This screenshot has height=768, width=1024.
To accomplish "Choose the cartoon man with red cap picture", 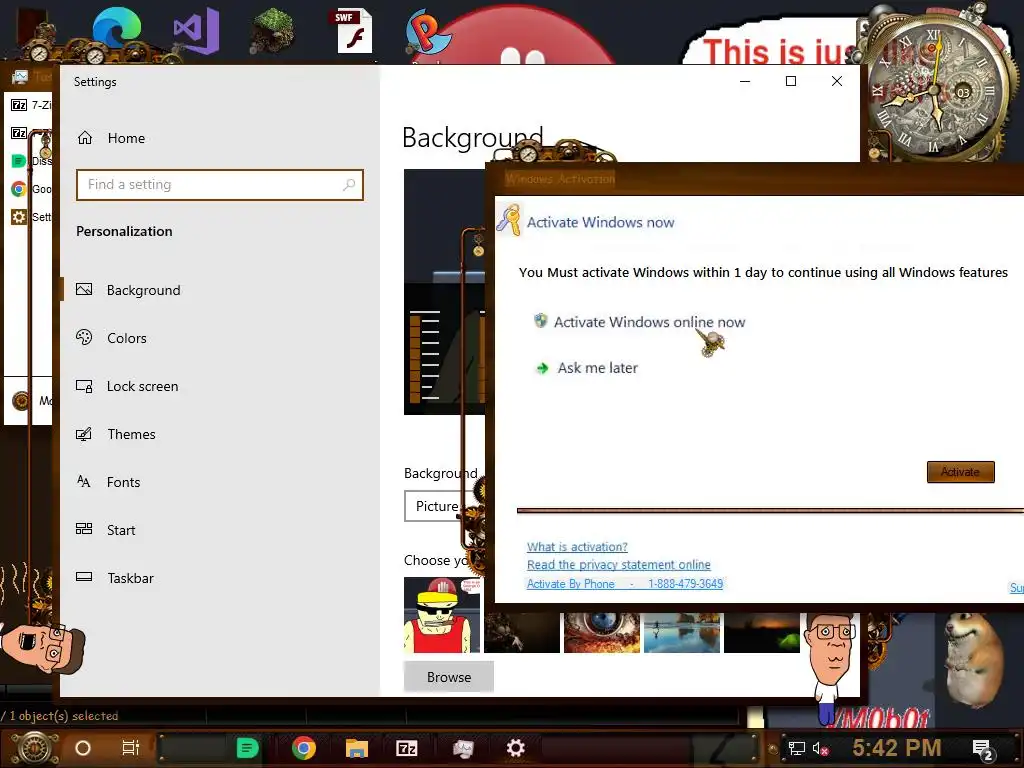I will pos(442,615).
